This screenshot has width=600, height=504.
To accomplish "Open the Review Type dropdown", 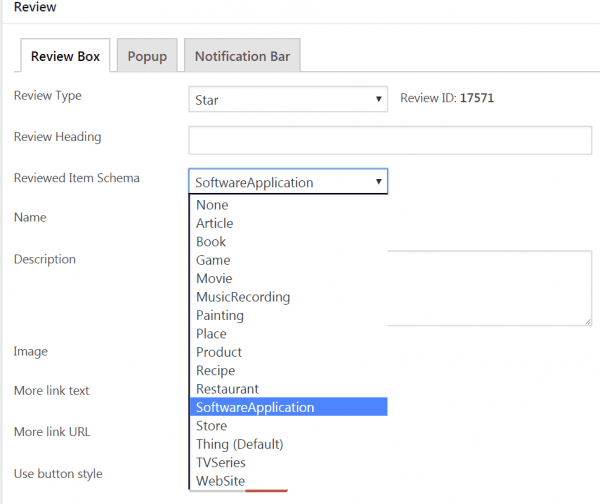I will coord(288,100).
